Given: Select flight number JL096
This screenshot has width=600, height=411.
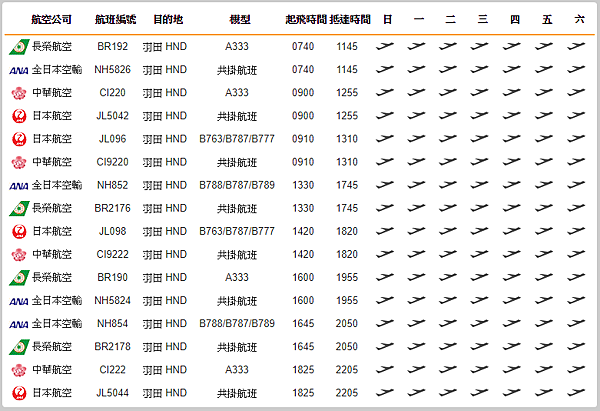Looking at the screenshot, I should 112,139.
